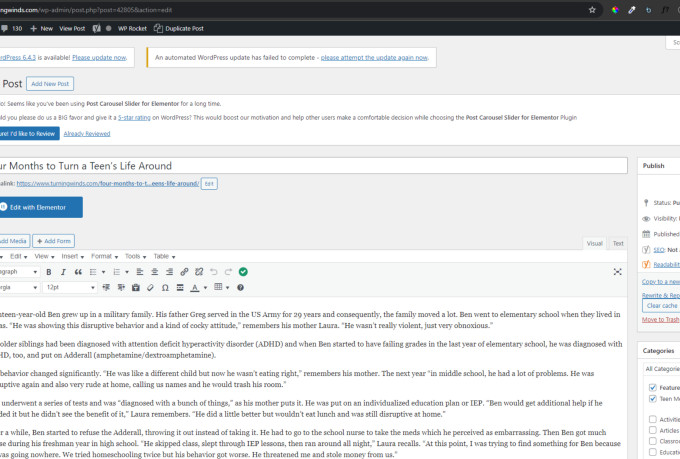Image resolution: width=680 pixels, height=459 pixels.
Task: Toggle paste as text
Action: tap(136, 288)
